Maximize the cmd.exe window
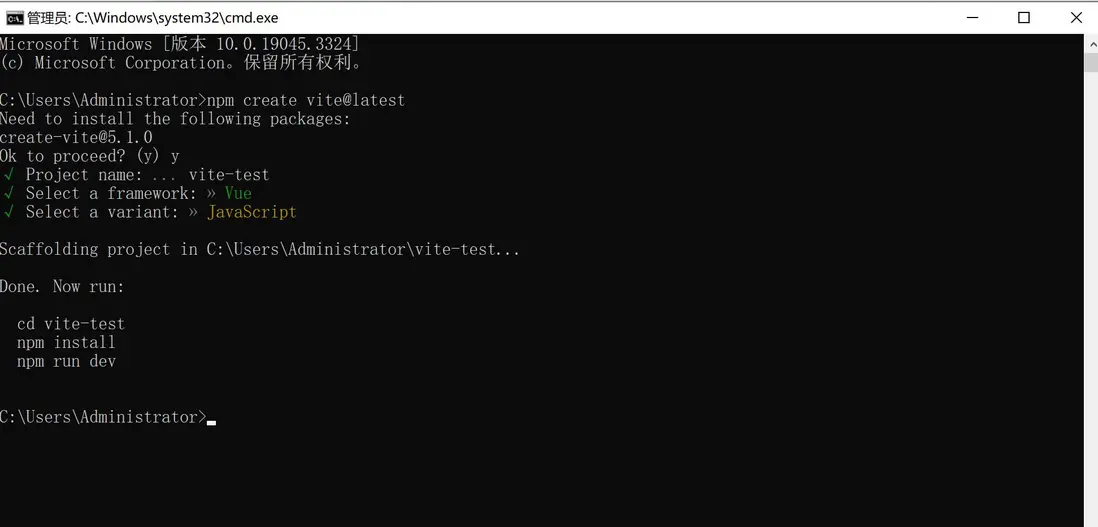 pos(1024,17)
